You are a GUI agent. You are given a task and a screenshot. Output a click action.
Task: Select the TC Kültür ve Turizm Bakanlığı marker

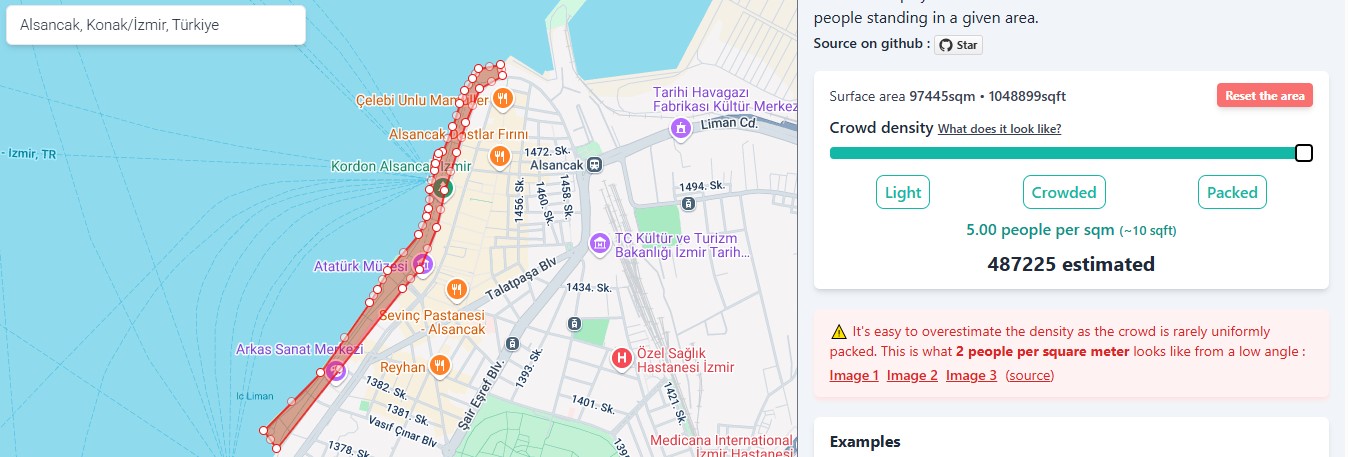click(599, 244)
